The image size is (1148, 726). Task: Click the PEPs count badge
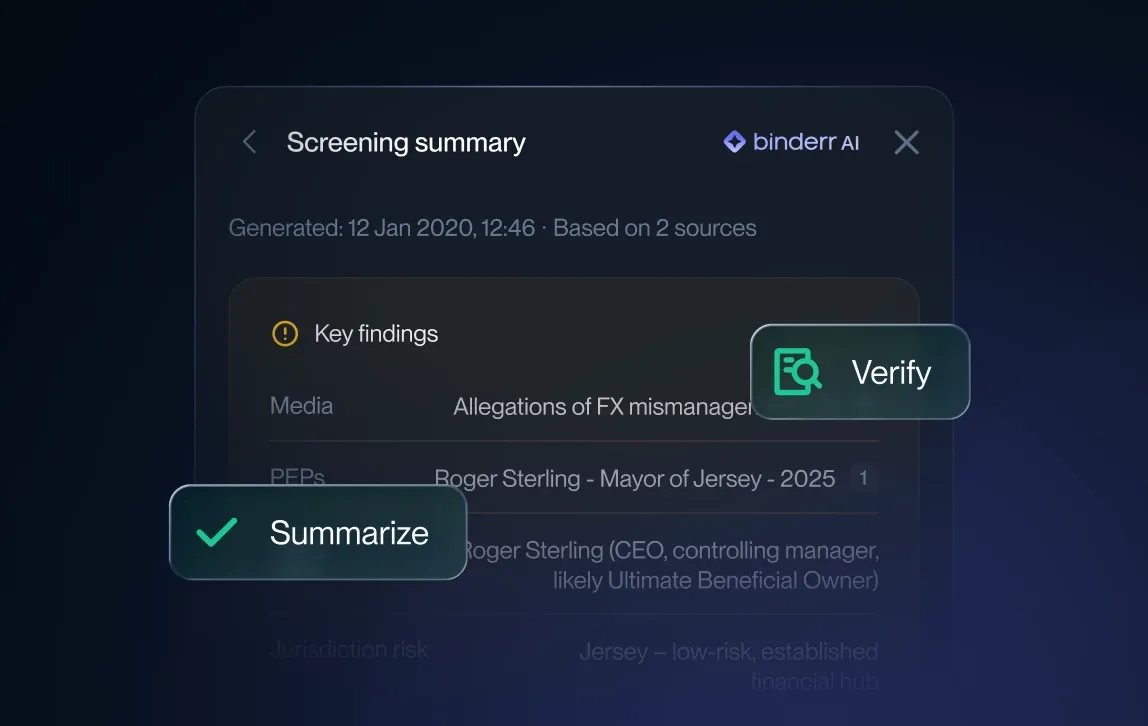coord(863,479)
